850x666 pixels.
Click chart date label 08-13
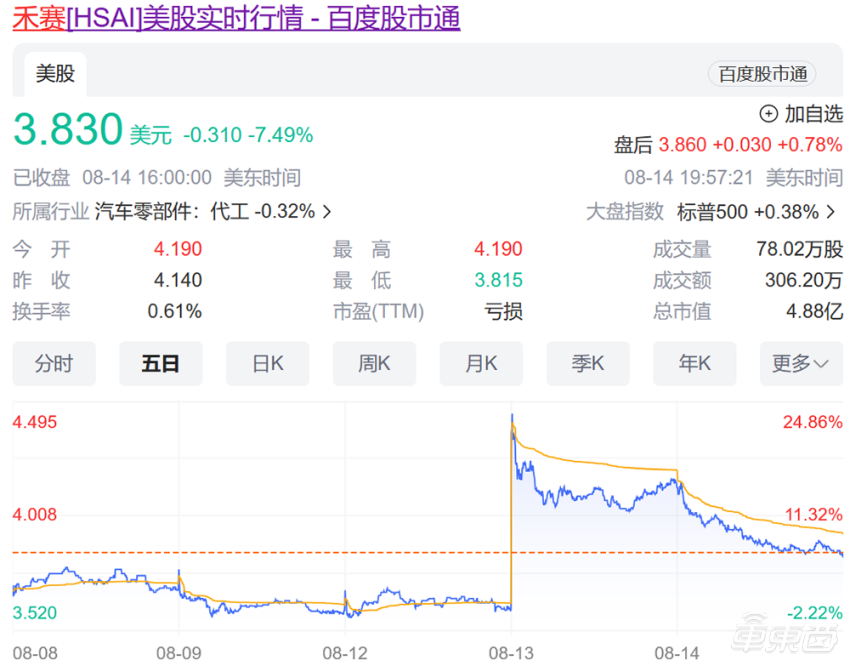(511, 654)
